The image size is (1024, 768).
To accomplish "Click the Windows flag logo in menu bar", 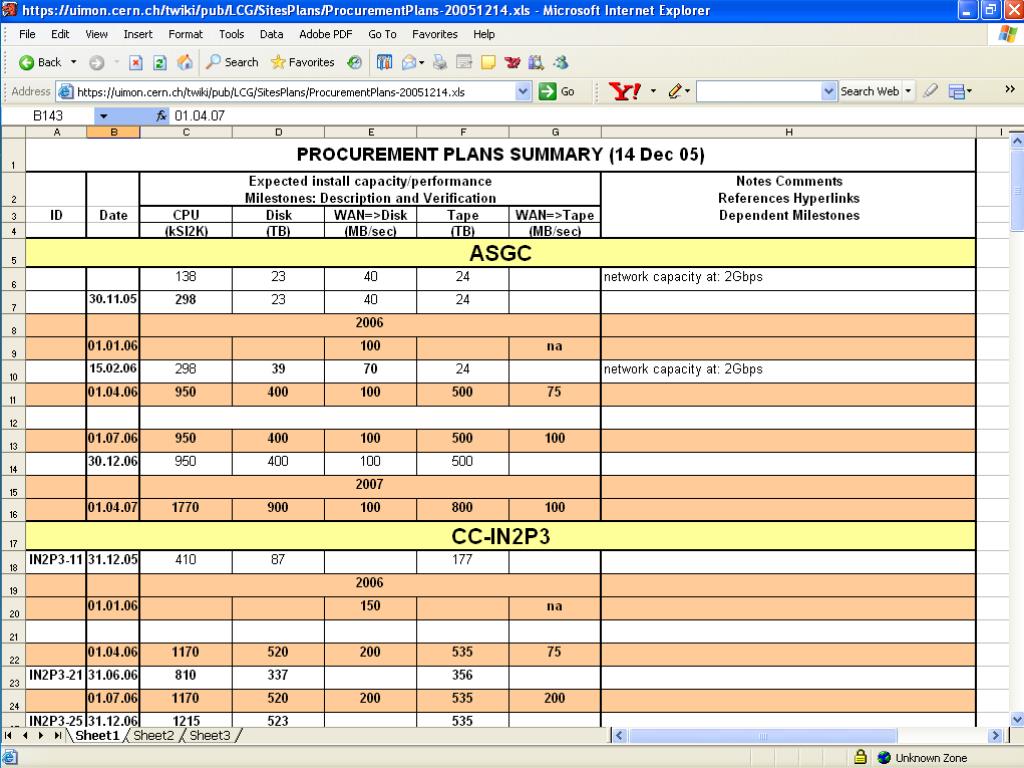I will click(x=1009, y=34).
